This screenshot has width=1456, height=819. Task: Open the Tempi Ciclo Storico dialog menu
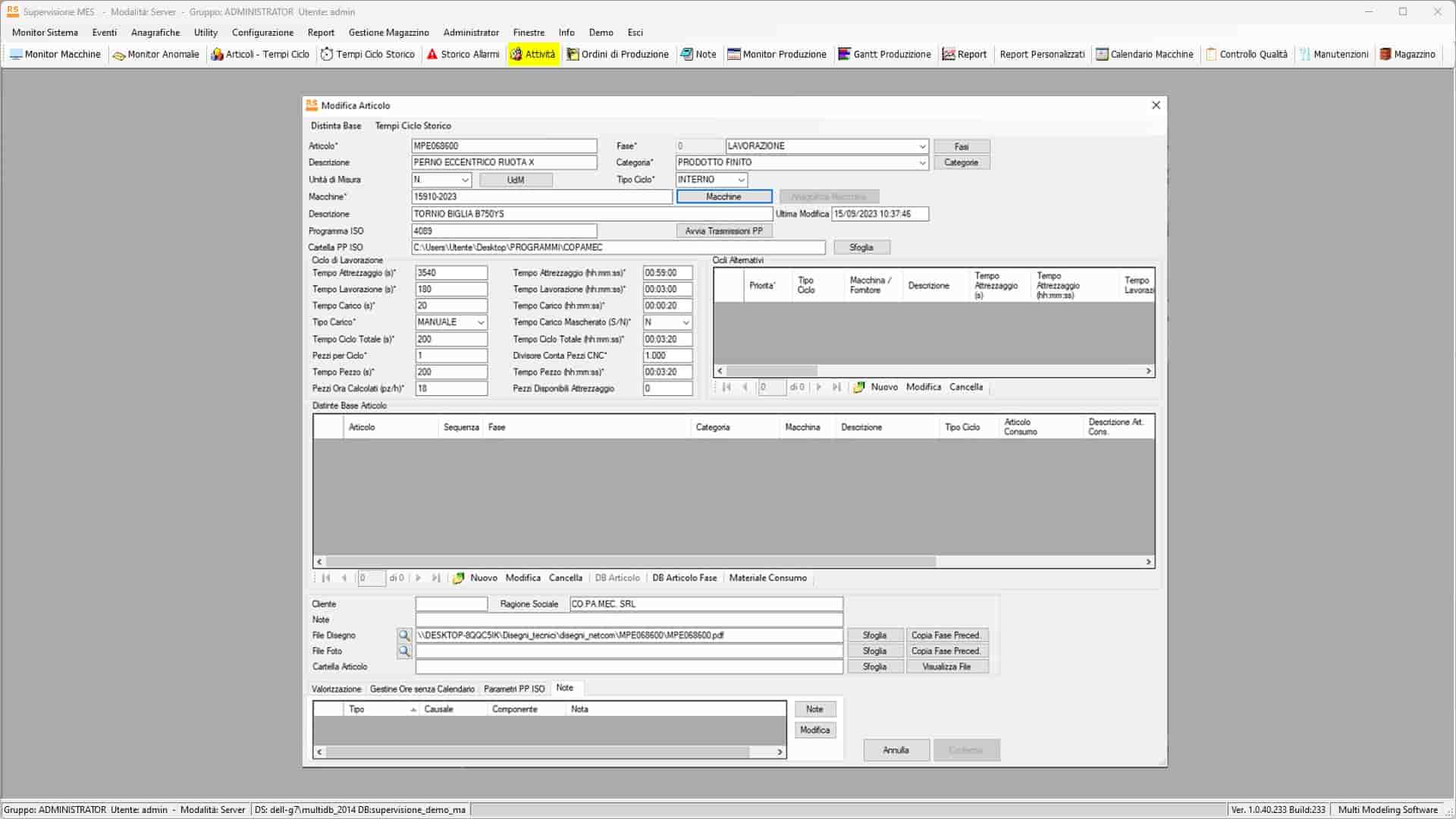click(x=413, y=126)
